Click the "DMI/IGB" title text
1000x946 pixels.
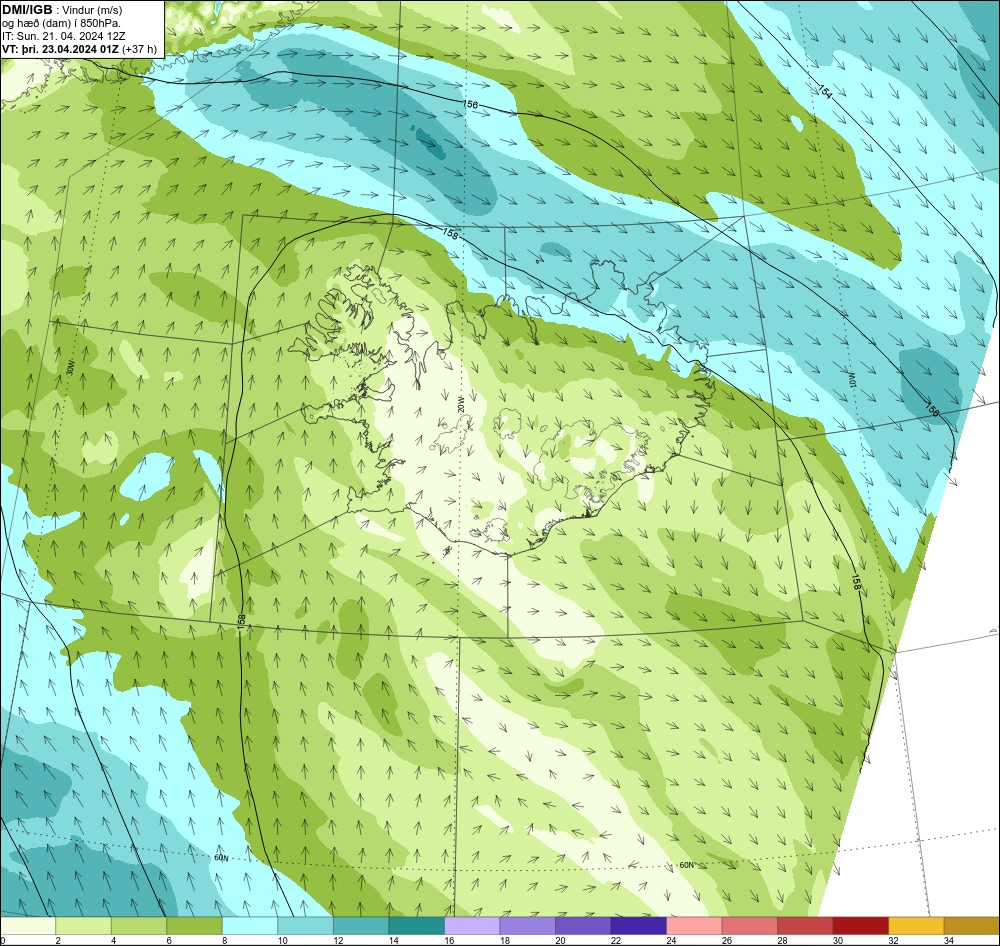(27, 10)
